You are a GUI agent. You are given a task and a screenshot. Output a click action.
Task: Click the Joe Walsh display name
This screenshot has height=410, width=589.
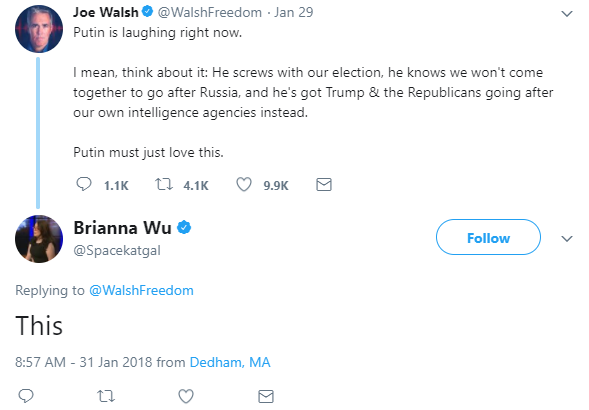tap(106, 12)
